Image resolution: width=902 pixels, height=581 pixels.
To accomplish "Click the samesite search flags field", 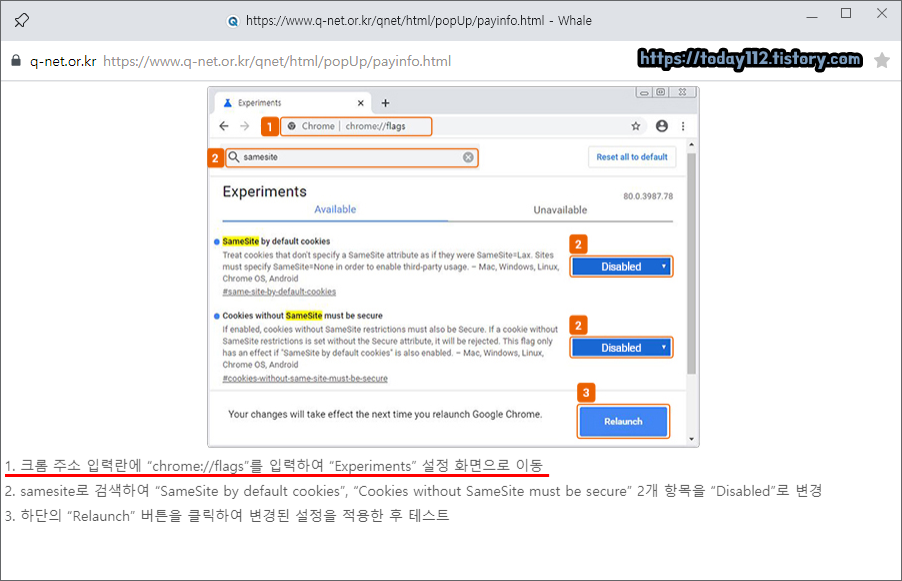I will tap(351, 157).
